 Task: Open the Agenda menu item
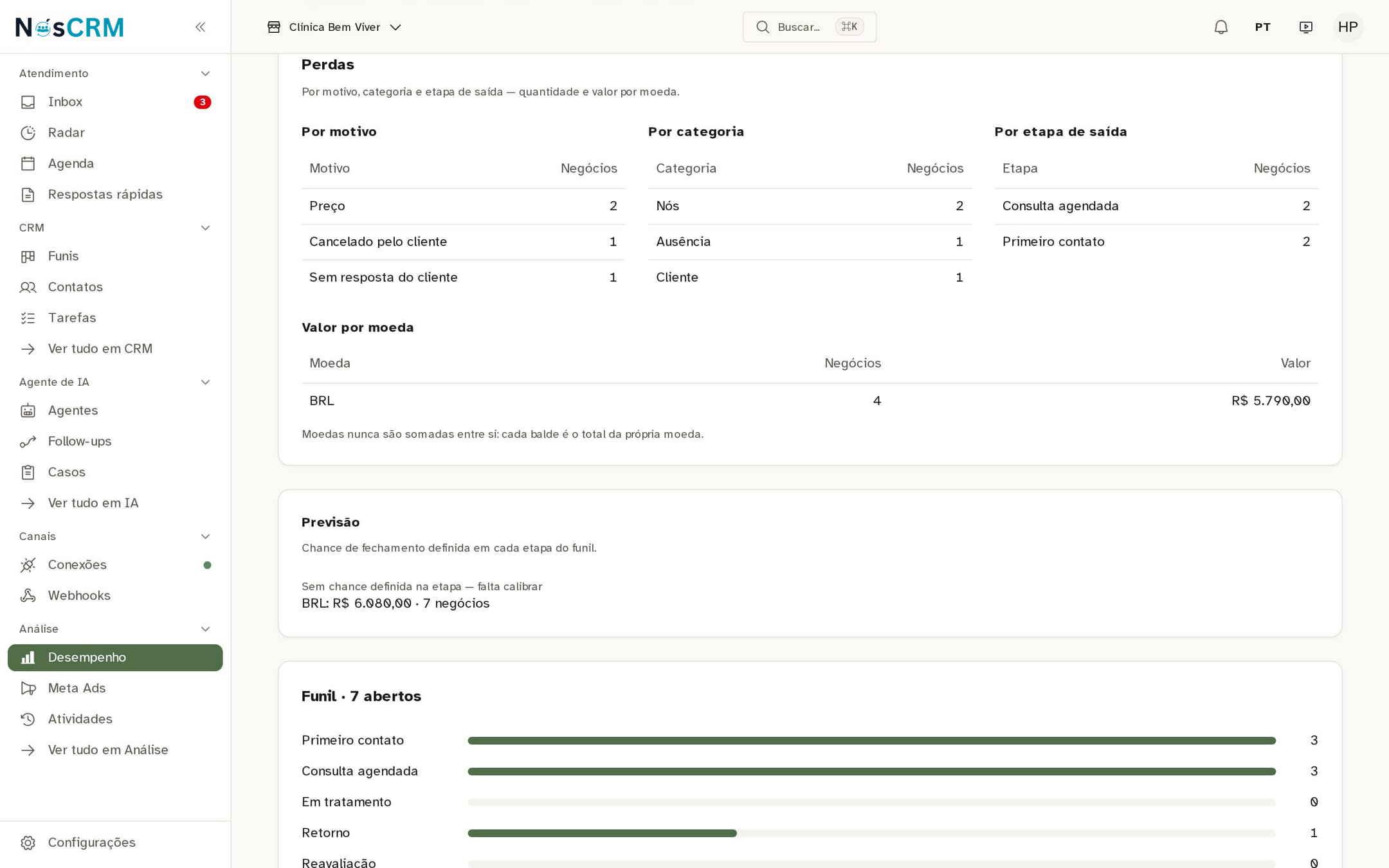[x=115, y=163]
